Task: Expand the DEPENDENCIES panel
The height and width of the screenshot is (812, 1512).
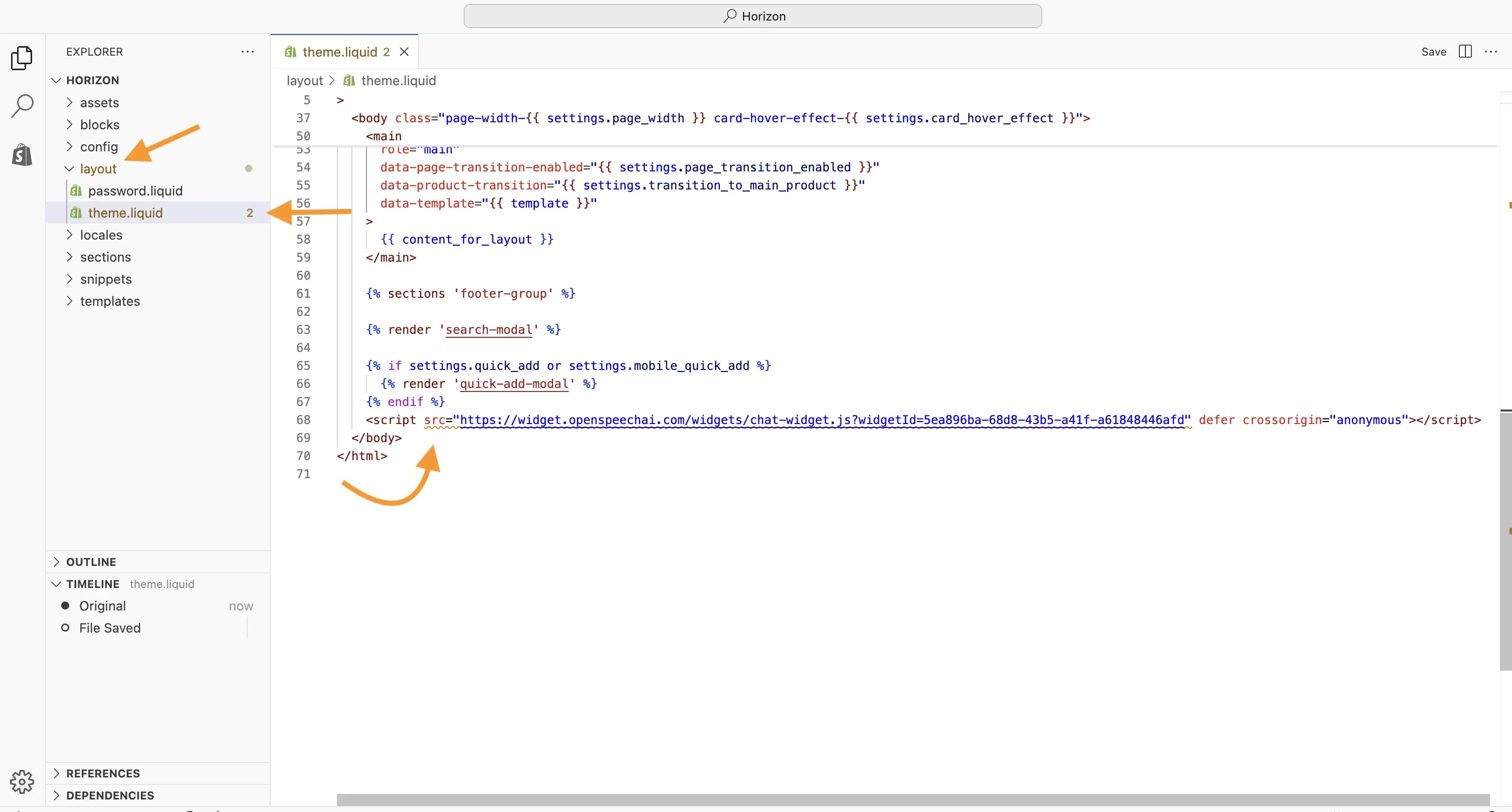Action: 158,795
